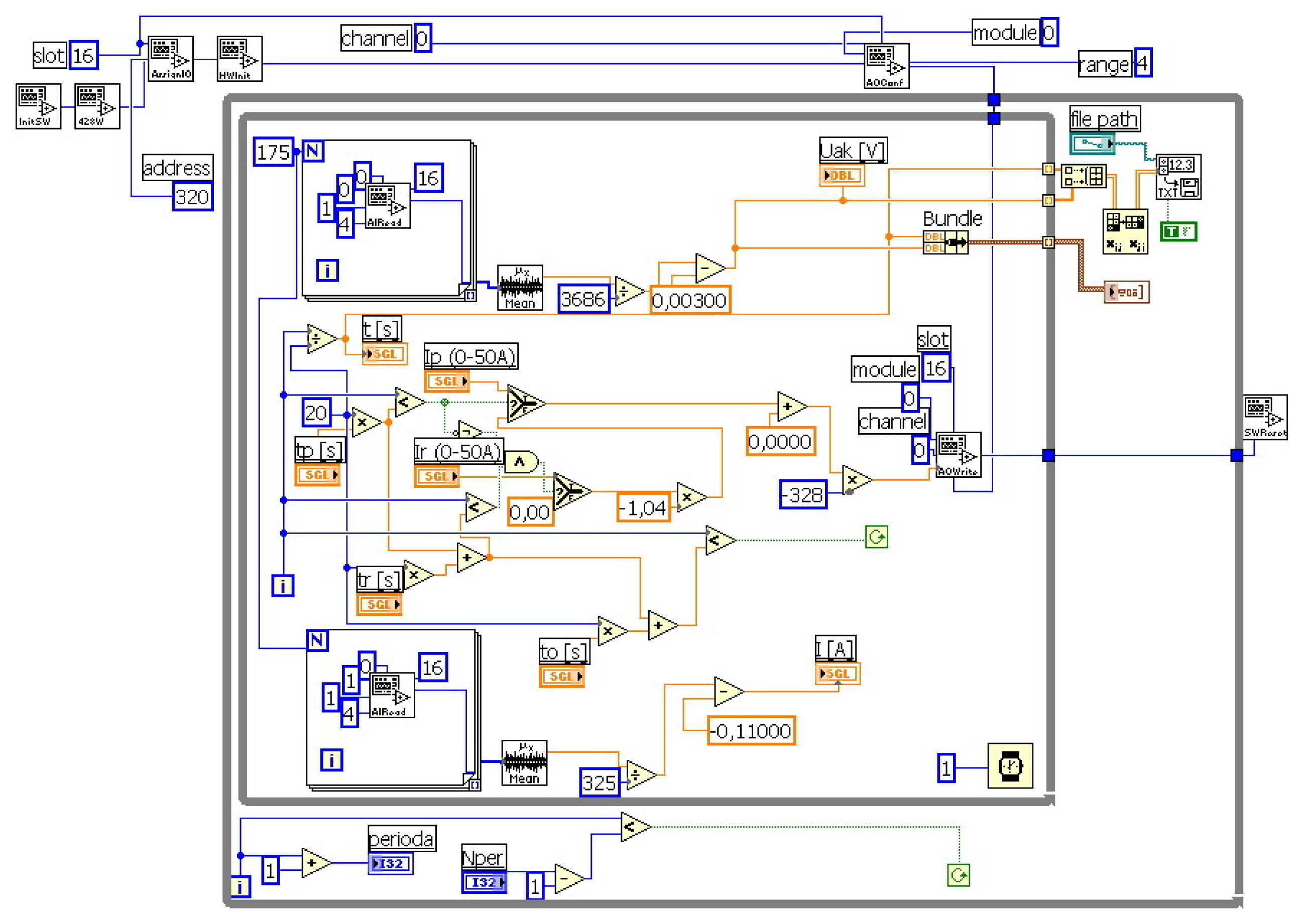Select the AssignIO subVI node
Image resolution: width=1302 pixels, height=924 pixels.
[x=171, y=59]
